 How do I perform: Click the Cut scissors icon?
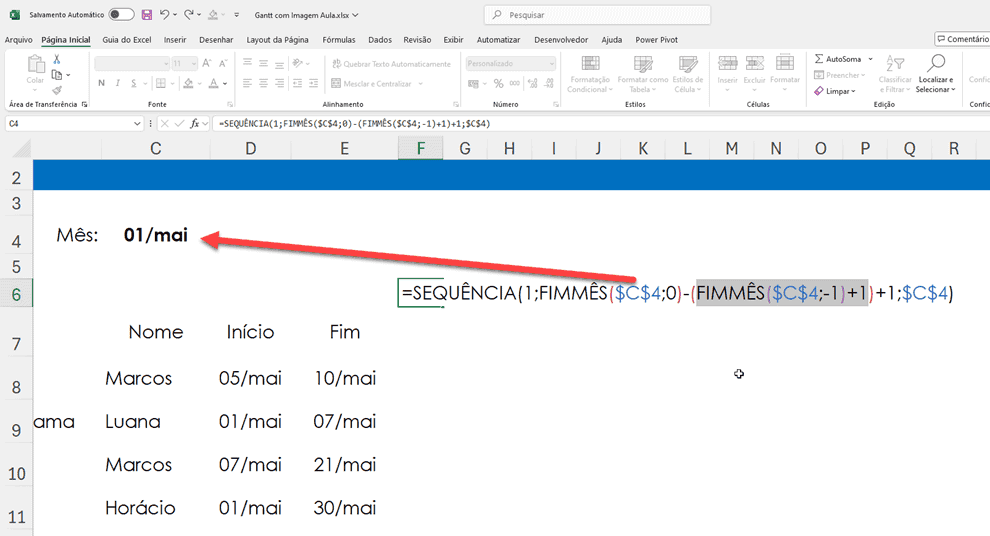click(57, 59)
